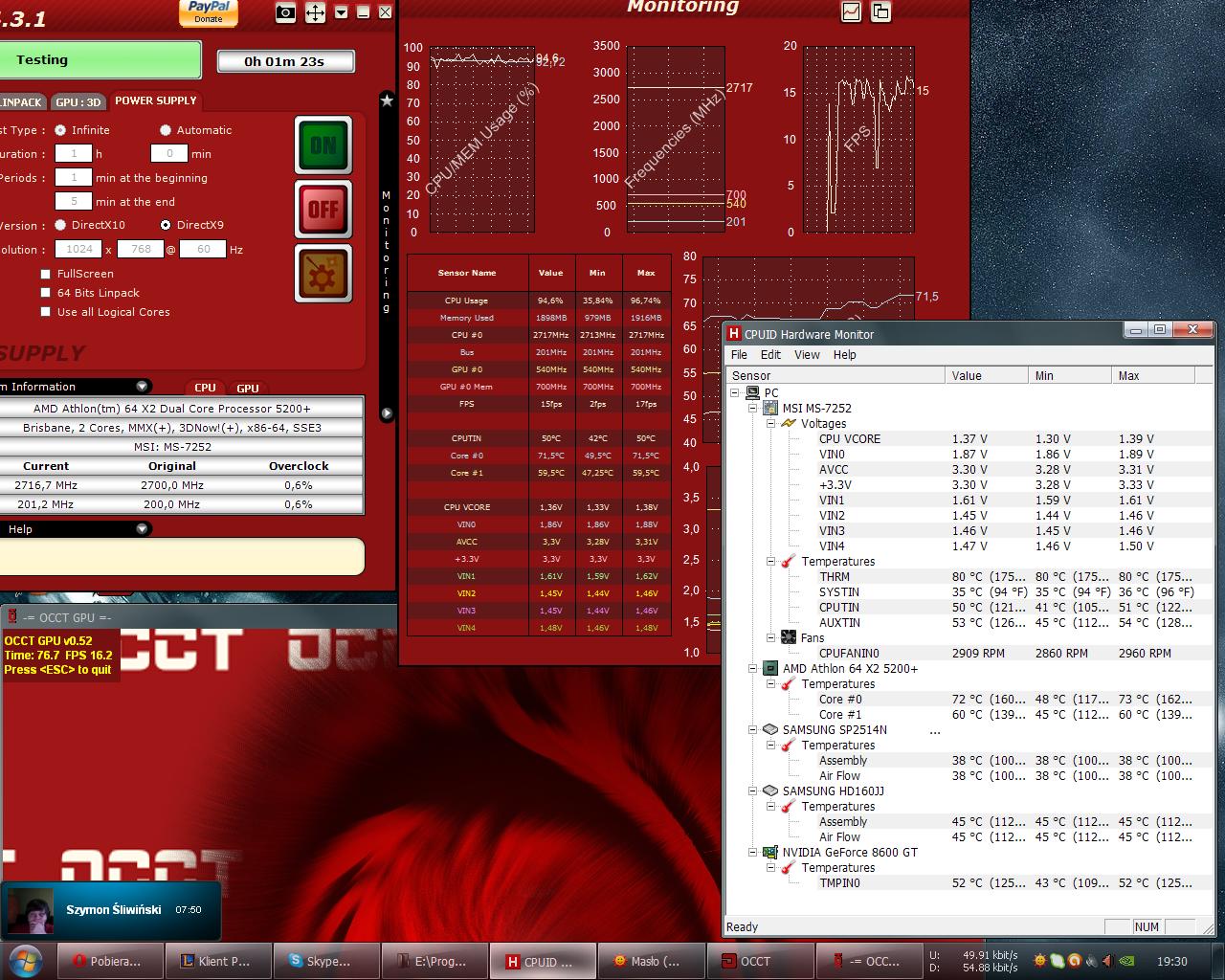Click the CPUID Hardware Monitor title bar icon

tap(734, 333)
